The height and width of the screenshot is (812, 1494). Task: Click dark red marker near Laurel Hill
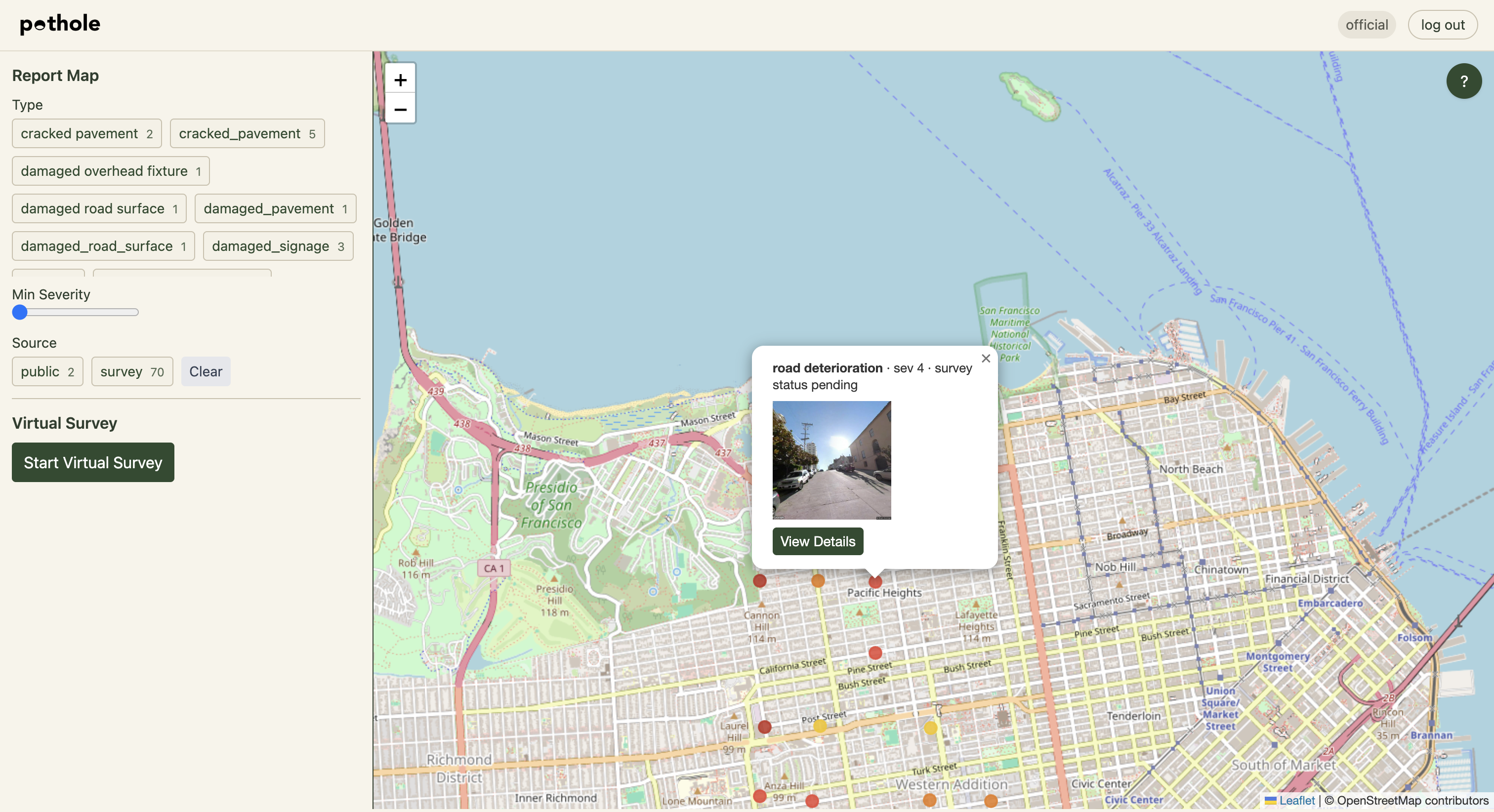click(x=764, y=727)
